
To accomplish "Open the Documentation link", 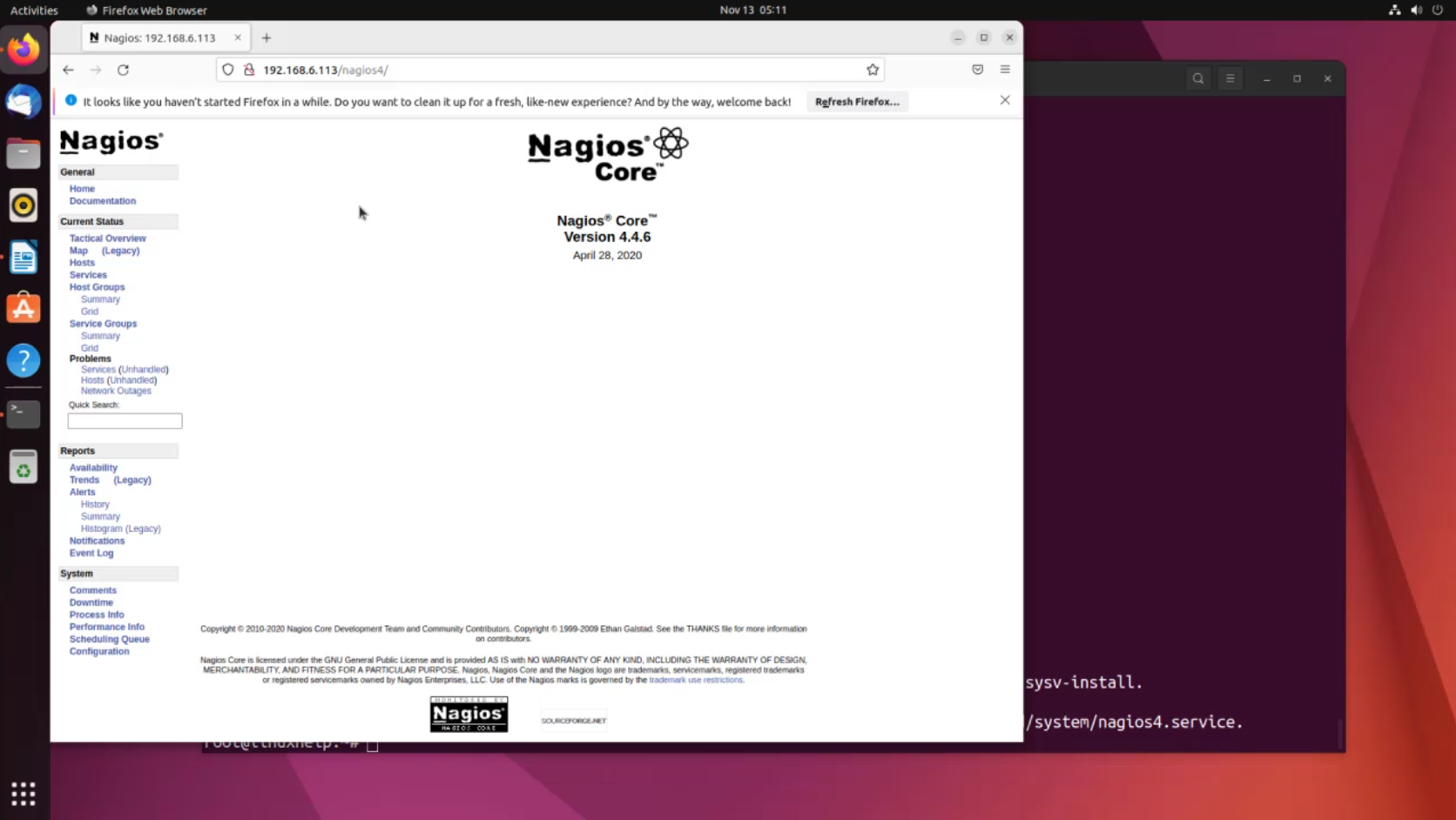I will click(103, 201).
